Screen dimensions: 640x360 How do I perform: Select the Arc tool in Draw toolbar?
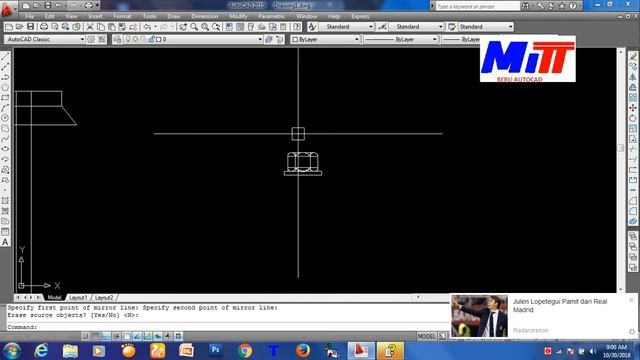click(x=5, y=108)
